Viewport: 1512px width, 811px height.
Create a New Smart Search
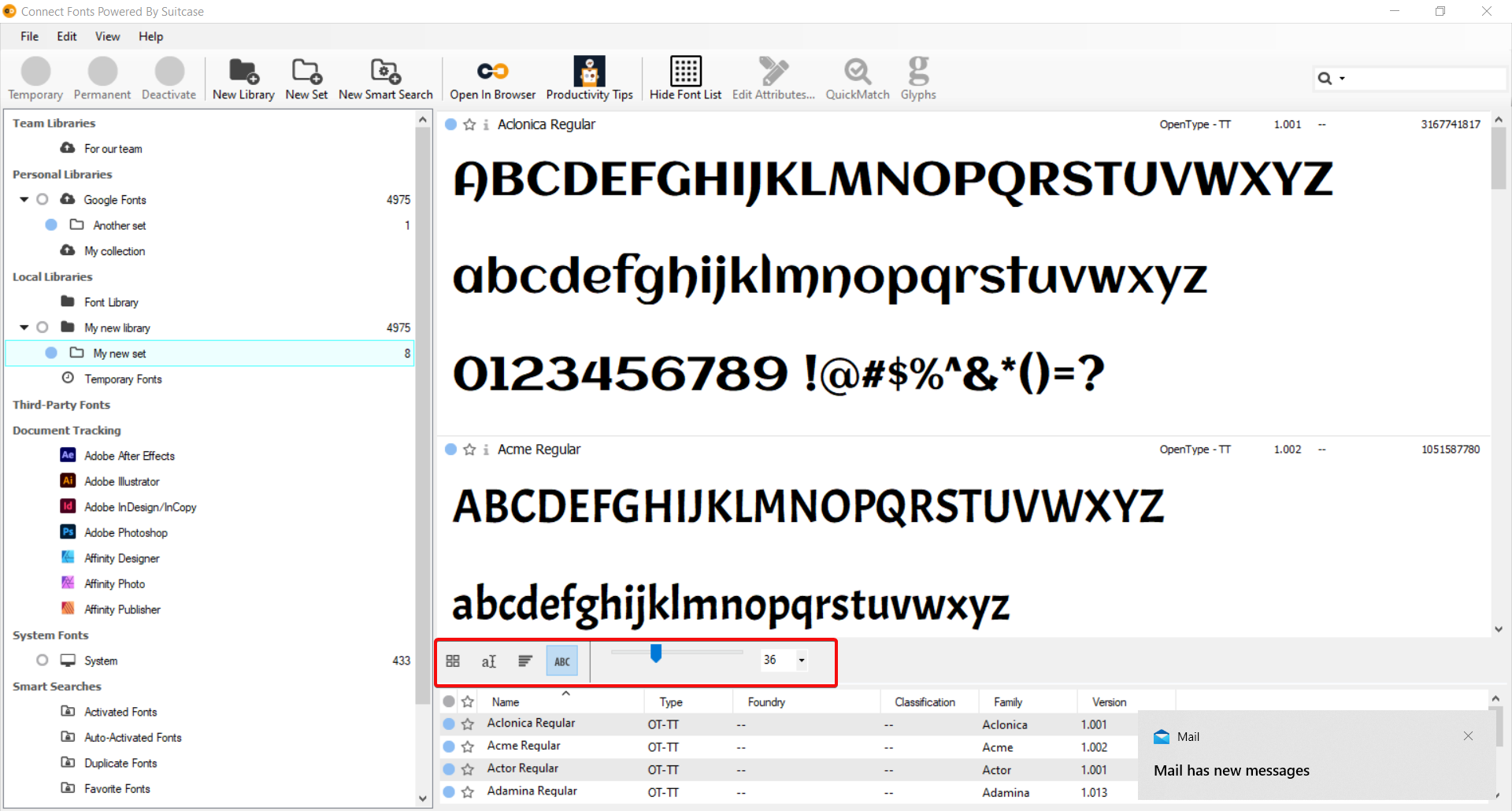tap(386, 79)
